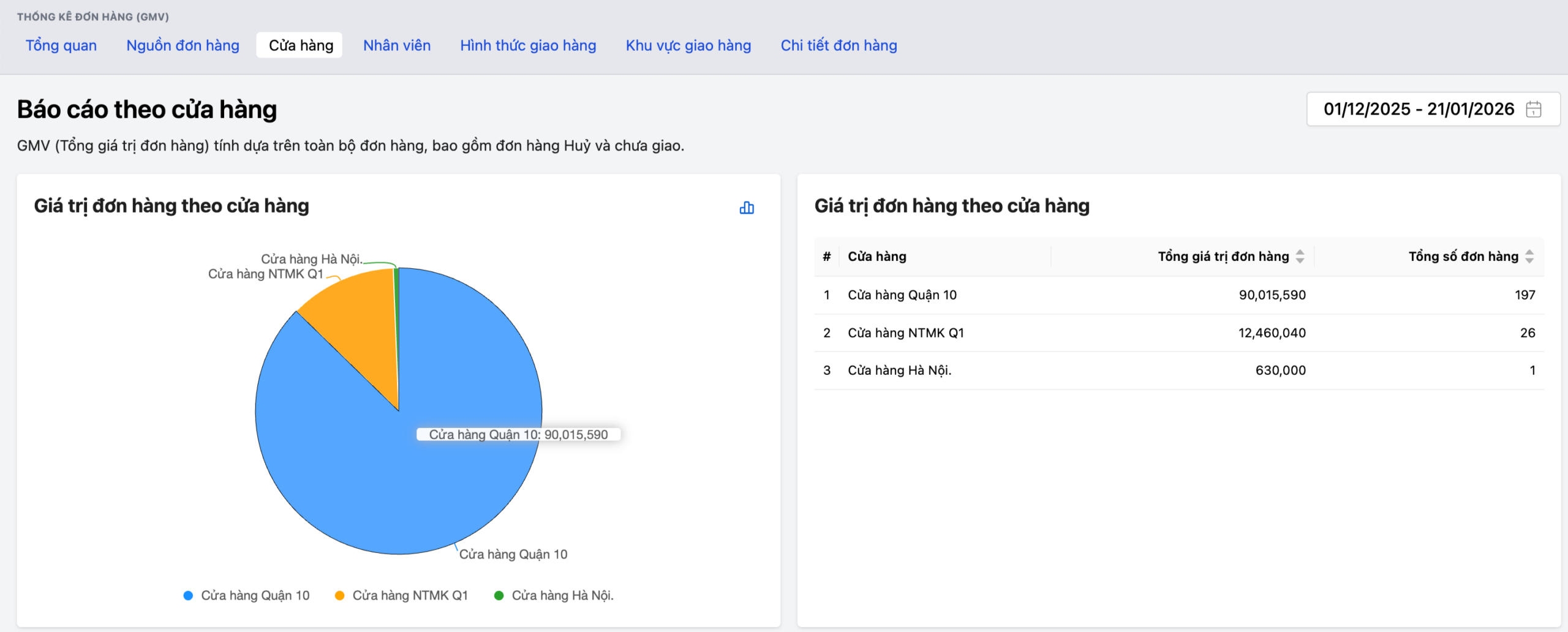Click the Cửa hàng column header
Viewport: 1568px width, 632px height.
pyautogui.click(x=876, y=257)
